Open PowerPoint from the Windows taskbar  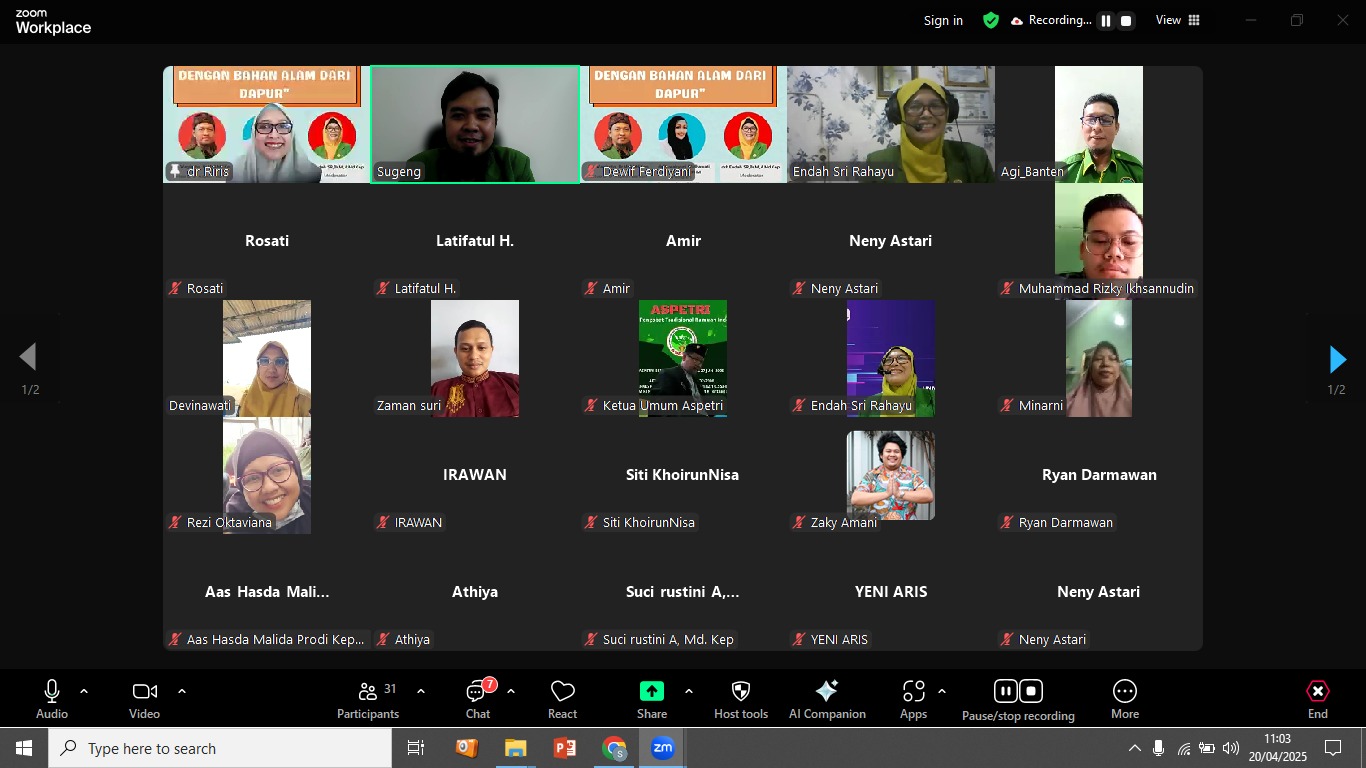coord(565,748)
